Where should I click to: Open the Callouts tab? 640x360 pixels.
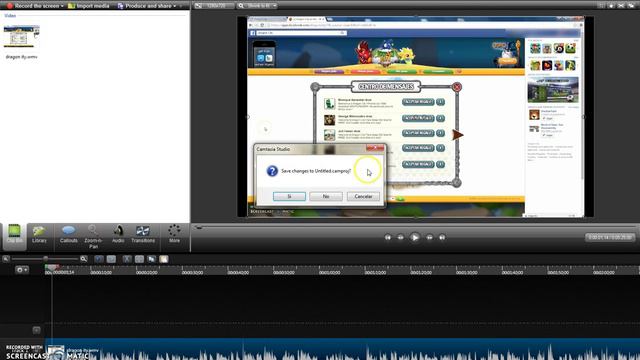pos(69,236)
